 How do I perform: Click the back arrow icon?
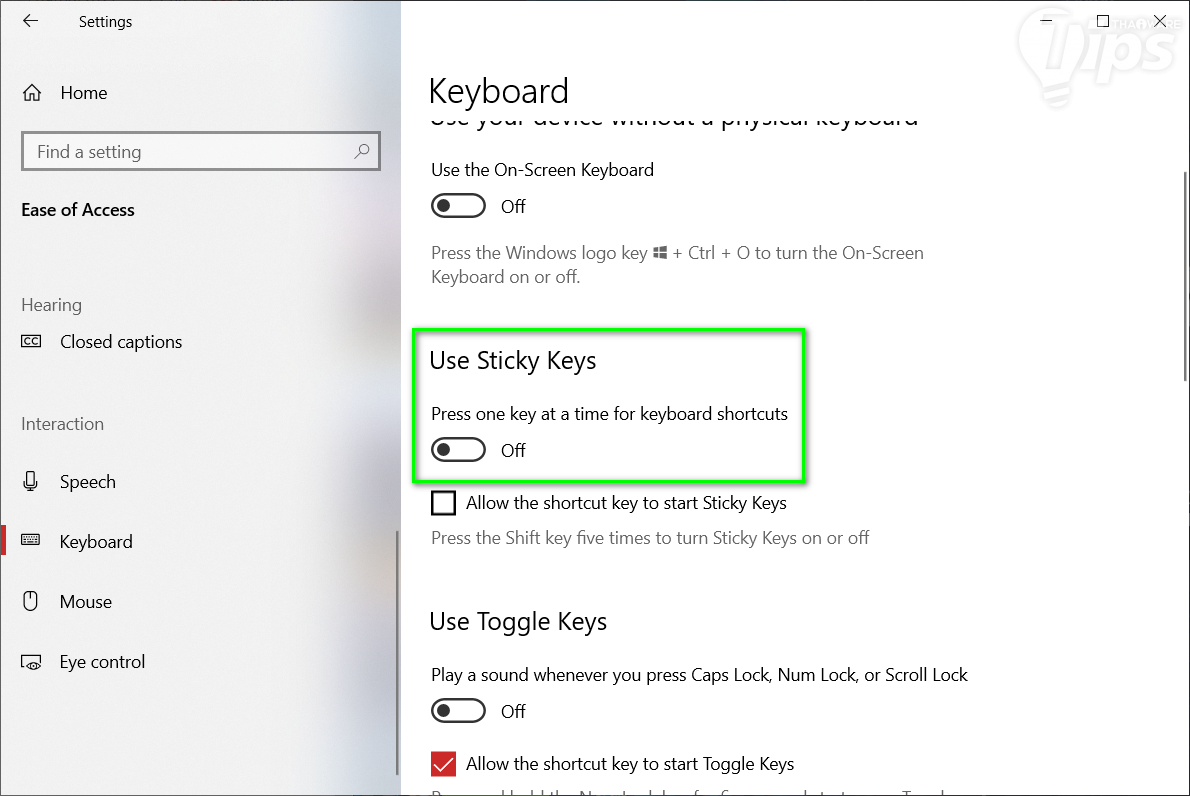pyautogui.click(x=31, y=21)
